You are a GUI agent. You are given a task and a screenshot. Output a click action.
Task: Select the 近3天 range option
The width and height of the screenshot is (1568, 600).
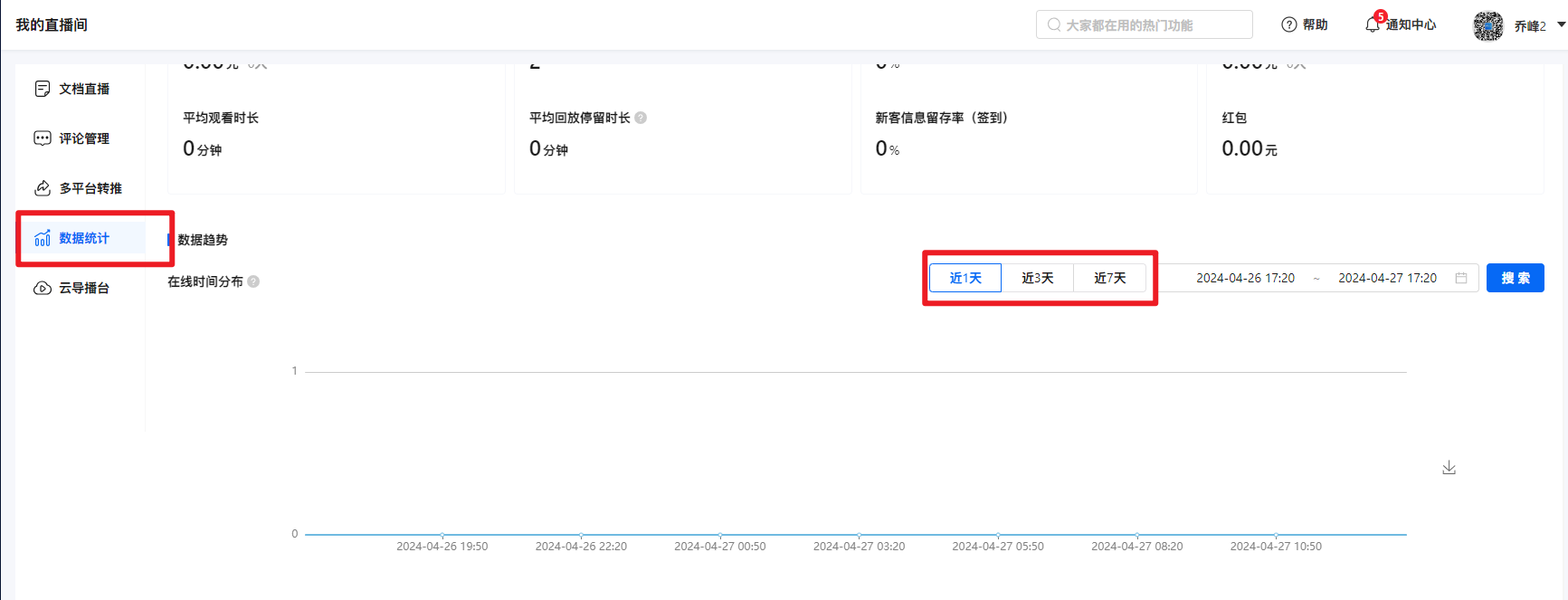pos(1037,278)
